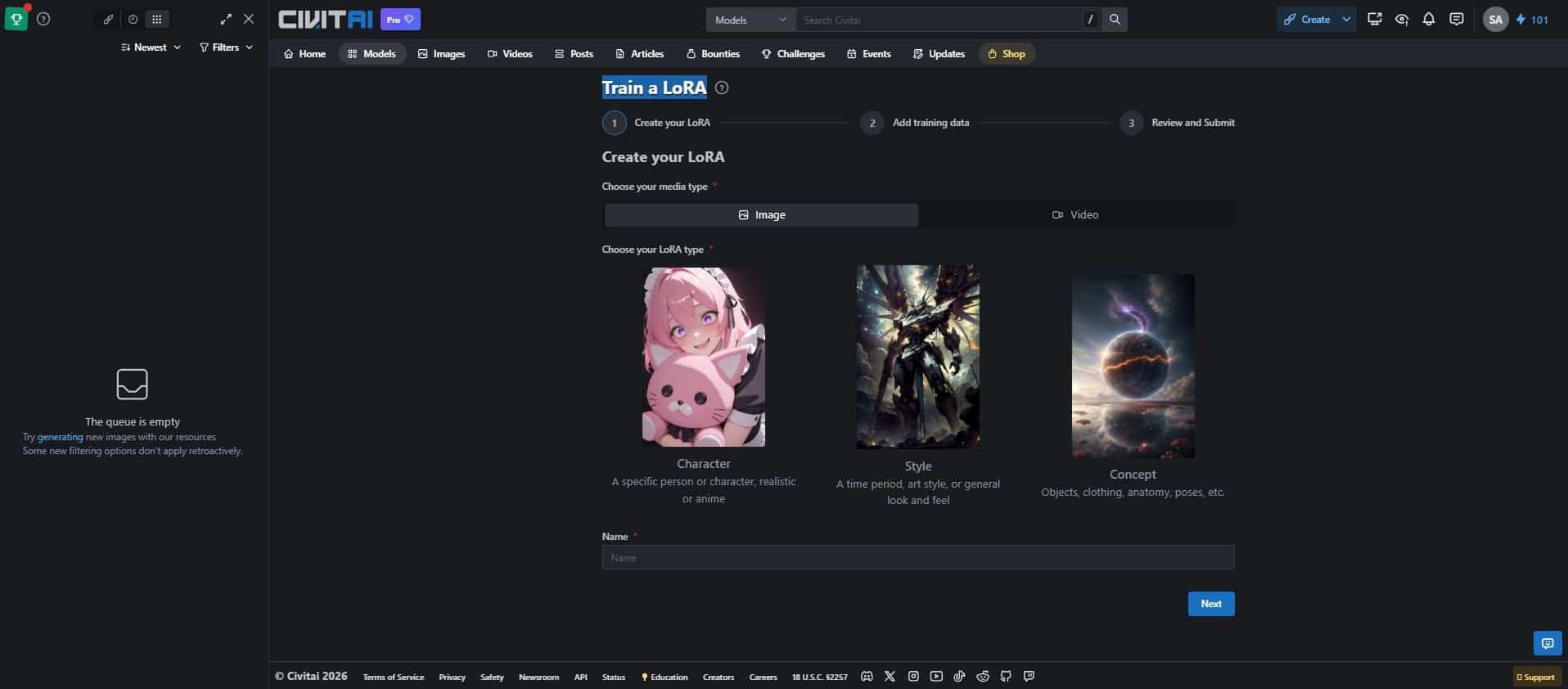Open the blue floating chat widget button
The width and height of the screenshot is (1568, 689).
[x=1548, y=643]
